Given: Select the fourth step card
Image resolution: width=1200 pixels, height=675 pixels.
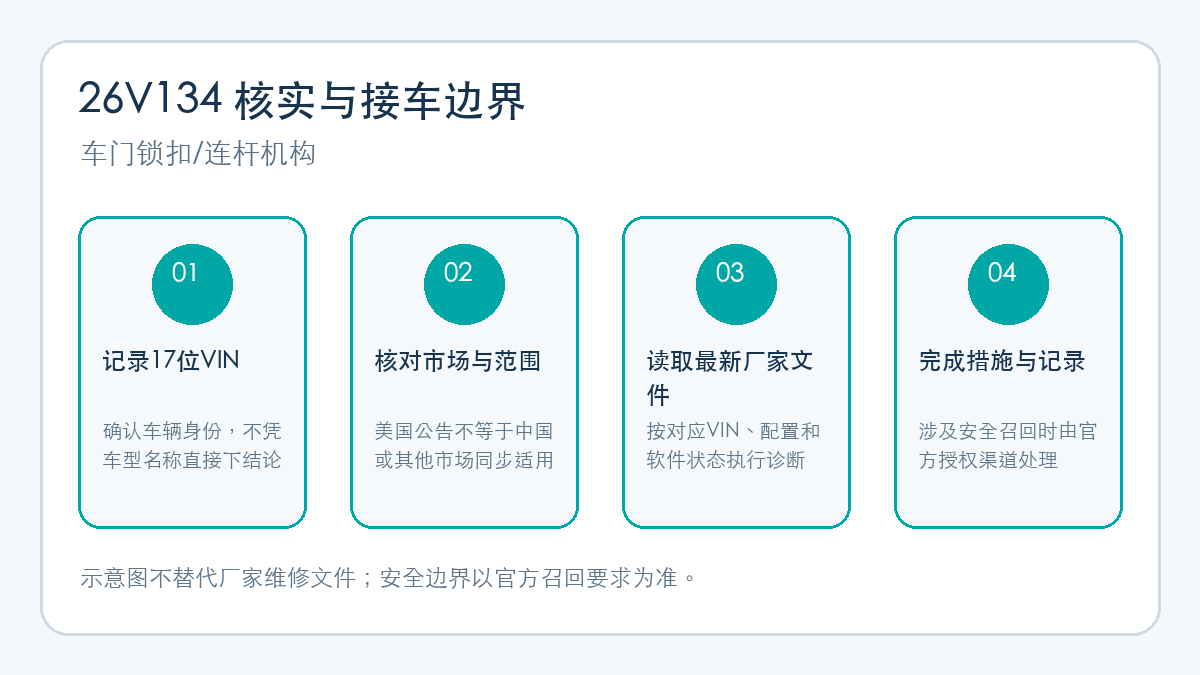Looking at the screenshot, I should [x=1008, y=372].
